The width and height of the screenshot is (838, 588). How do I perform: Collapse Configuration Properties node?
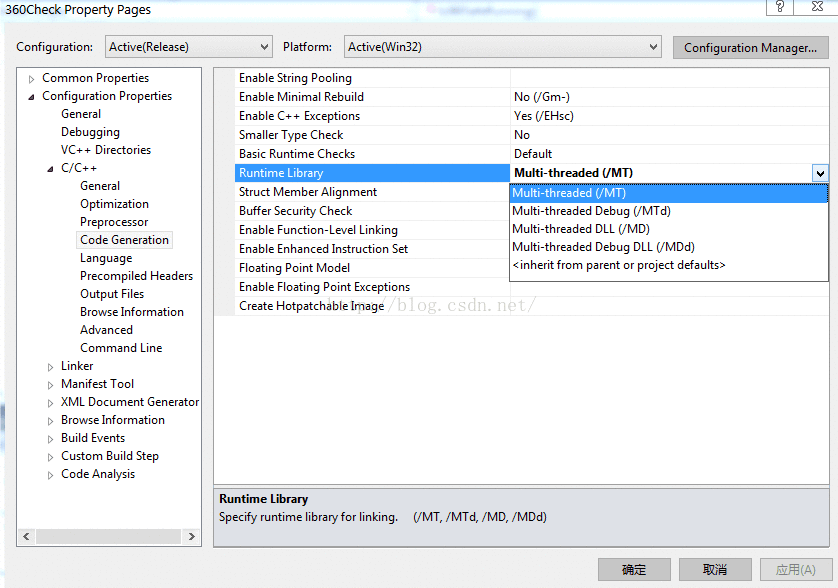32,97
